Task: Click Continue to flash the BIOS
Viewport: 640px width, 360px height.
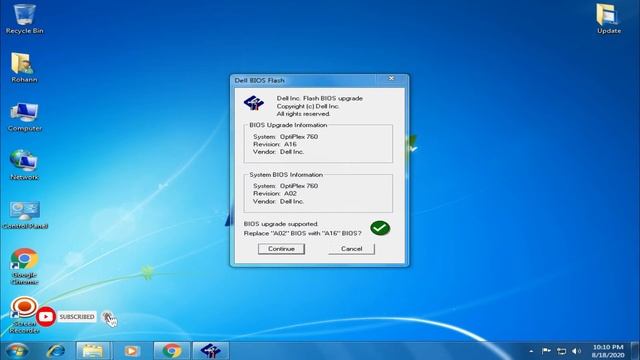Action: pyautogui.click(x=281, y=249)
